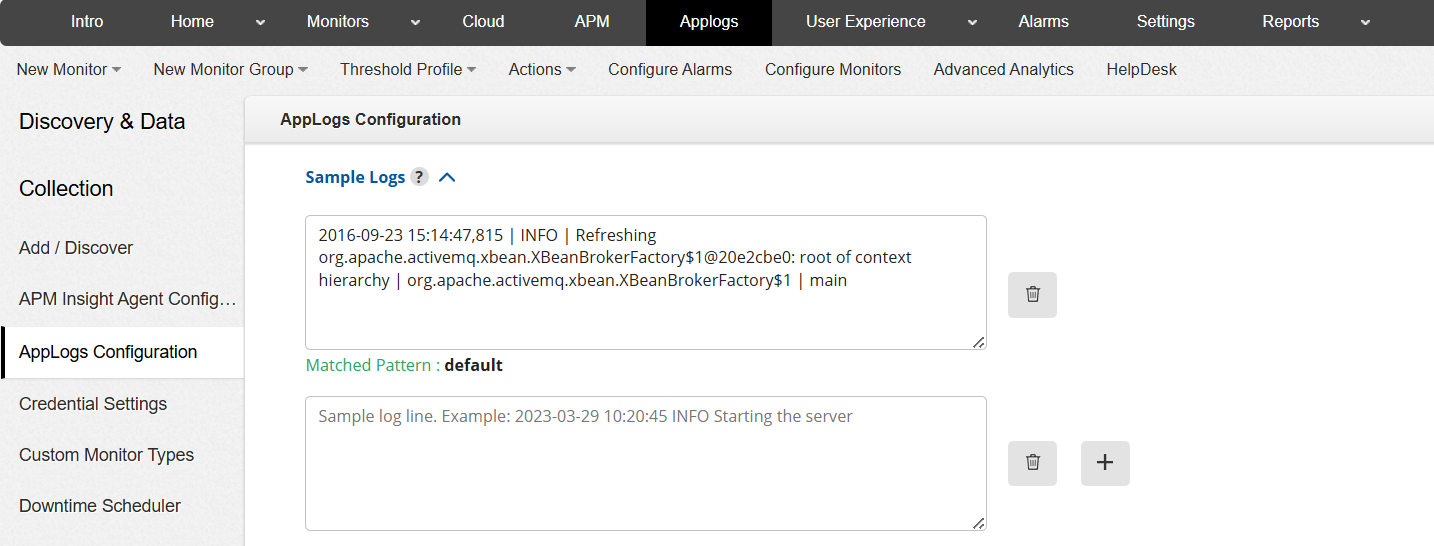Screen dimensions: 1434x546
Task: Open the New Monitor Group dropdown
Action: click(230, 69)
